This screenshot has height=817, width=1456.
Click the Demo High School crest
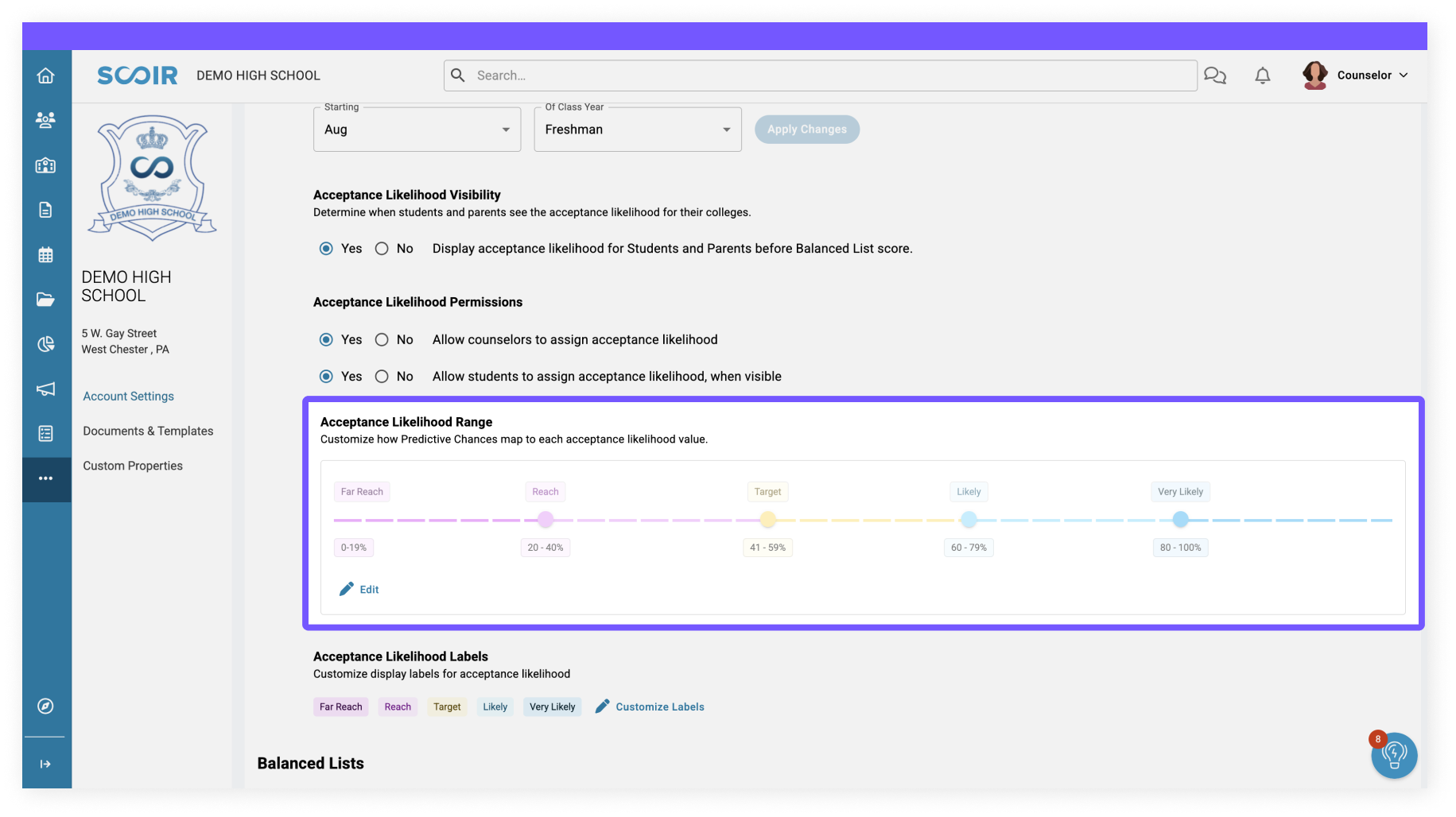click(x=152, y=178)
